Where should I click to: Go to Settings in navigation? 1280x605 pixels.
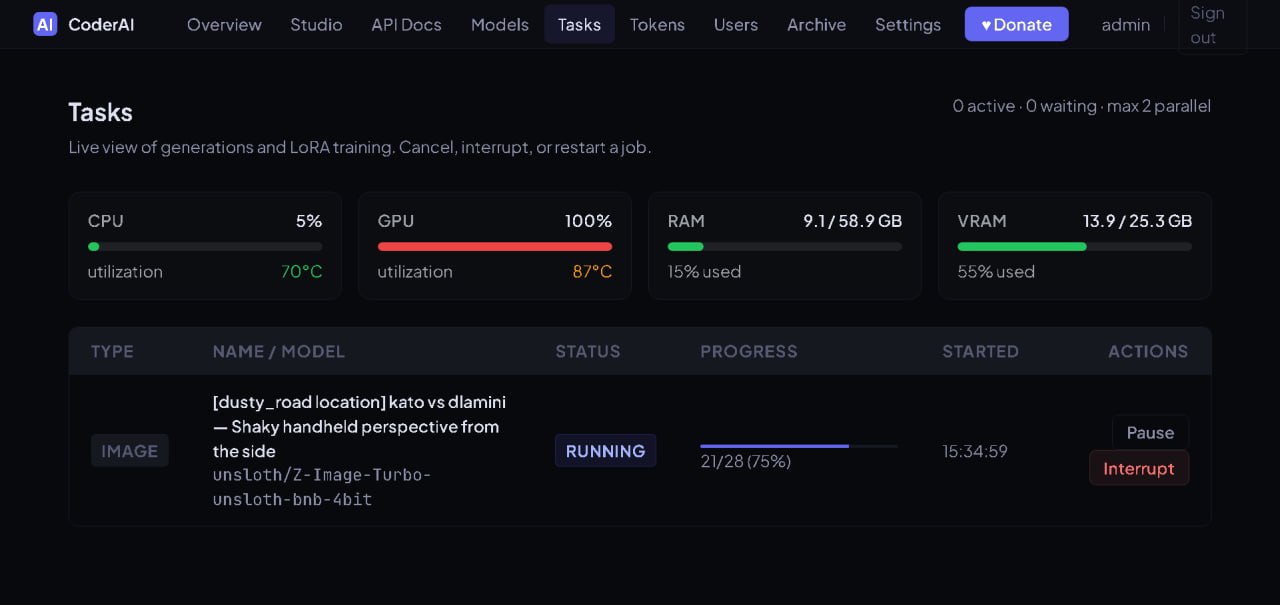907,24
